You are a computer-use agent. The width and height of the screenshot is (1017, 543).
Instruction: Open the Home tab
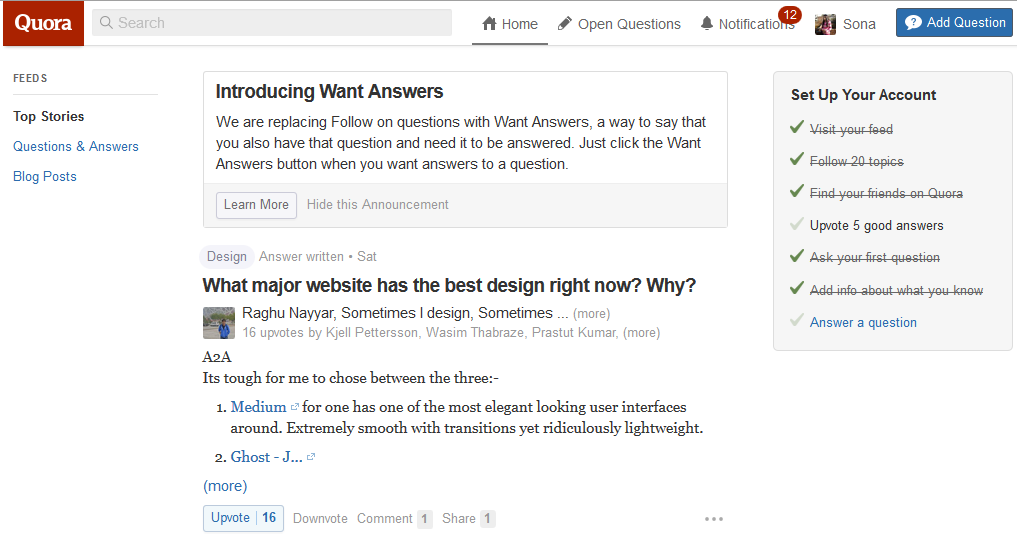510,24
